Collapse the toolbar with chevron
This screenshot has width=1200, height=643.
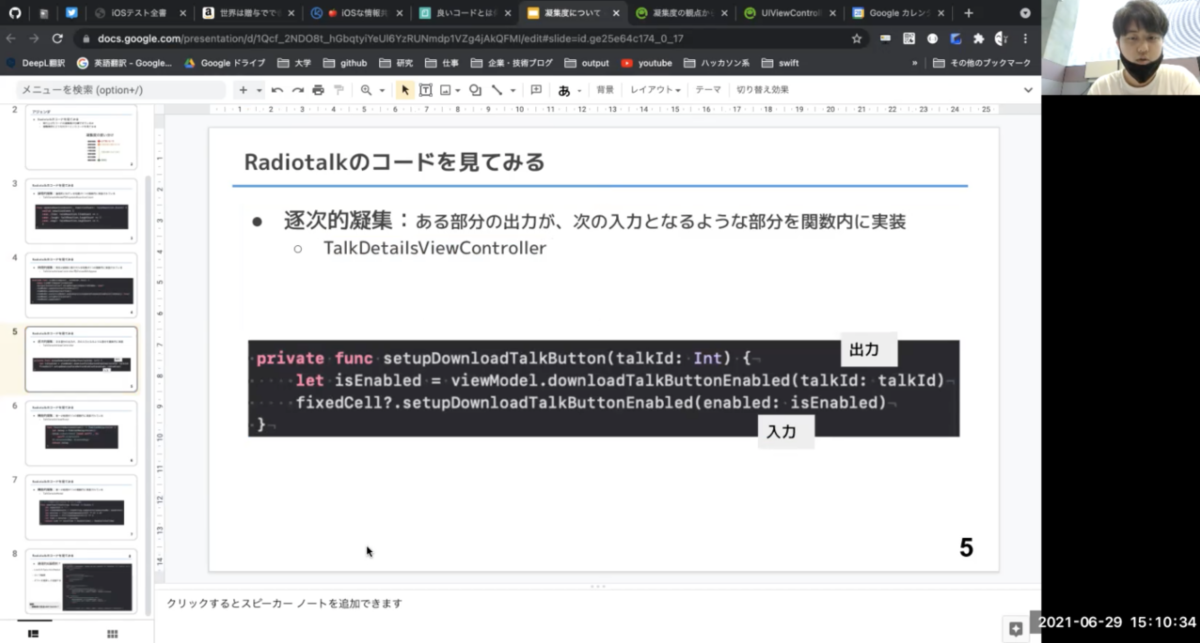[1027, 90]
